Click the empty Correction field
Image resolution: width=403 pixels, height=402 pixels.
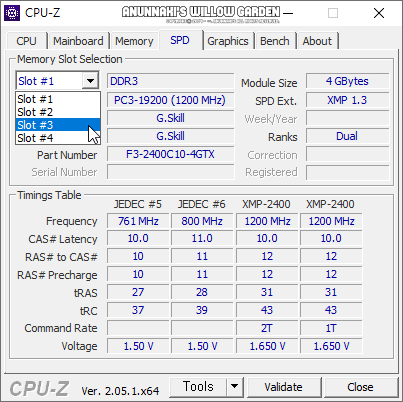point(347,154)
